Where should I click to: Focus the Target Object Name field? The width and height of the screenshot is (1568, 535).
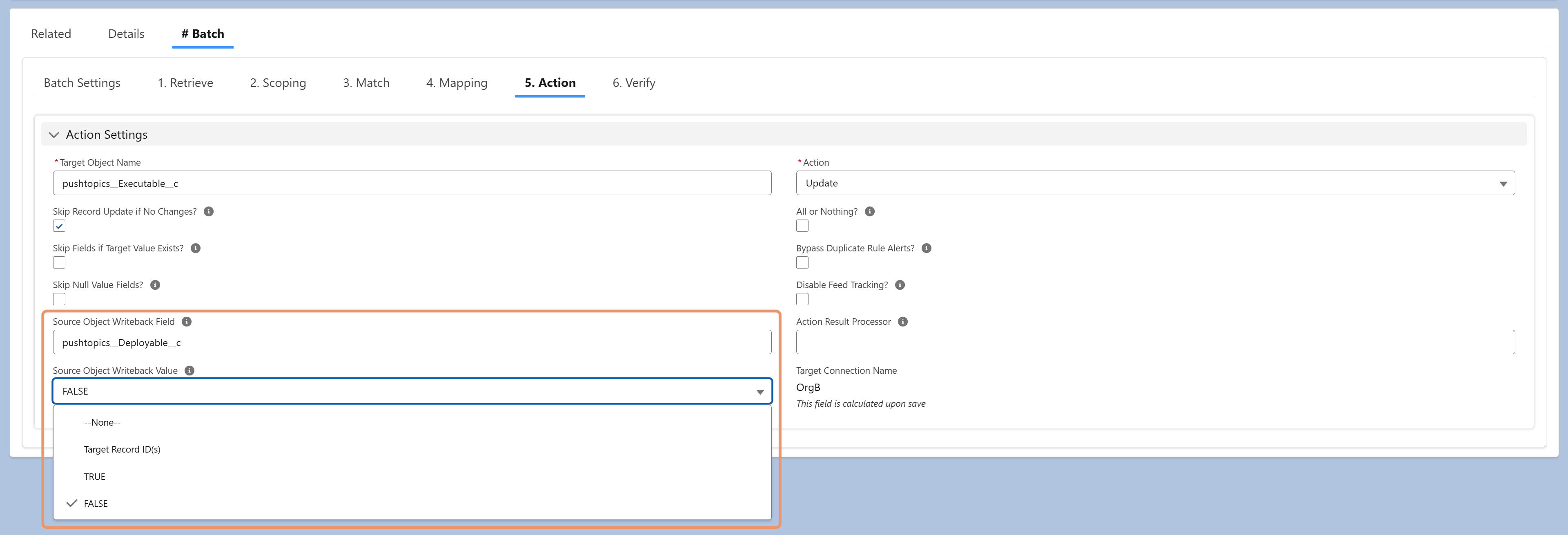(x=412, y=183)
